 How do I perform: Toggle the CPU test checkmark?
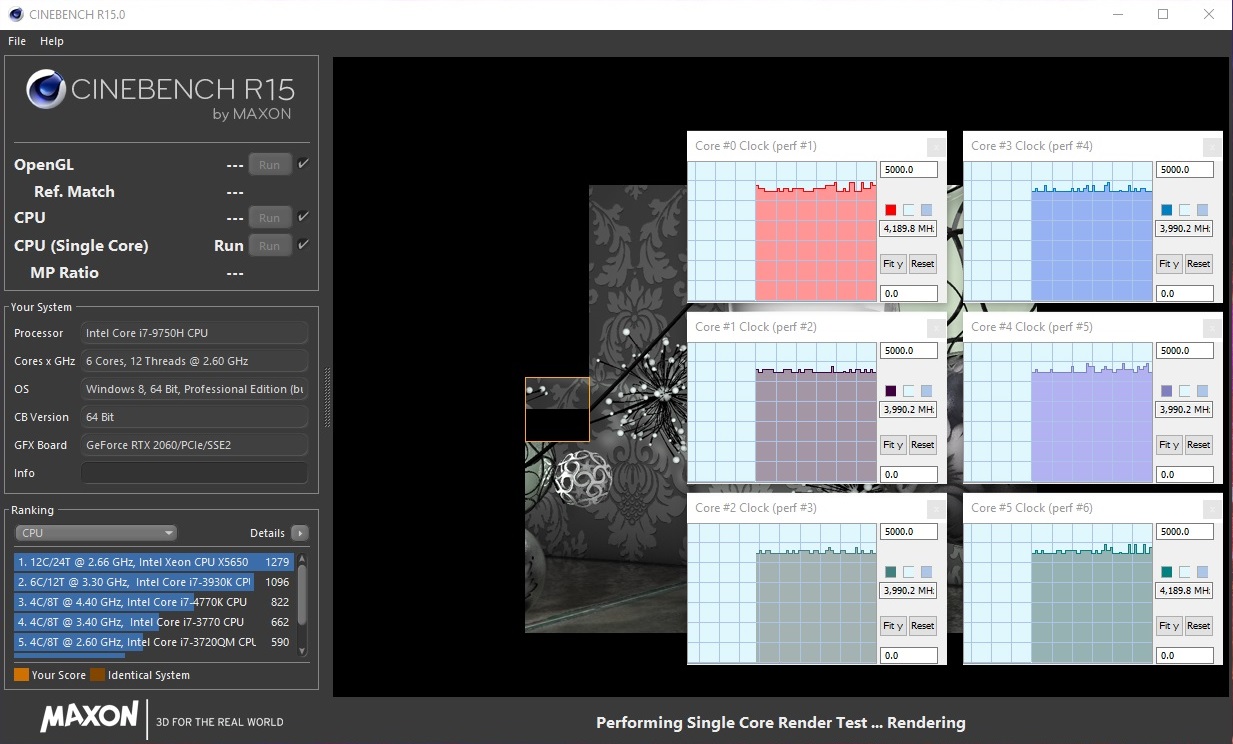point(303,216)
